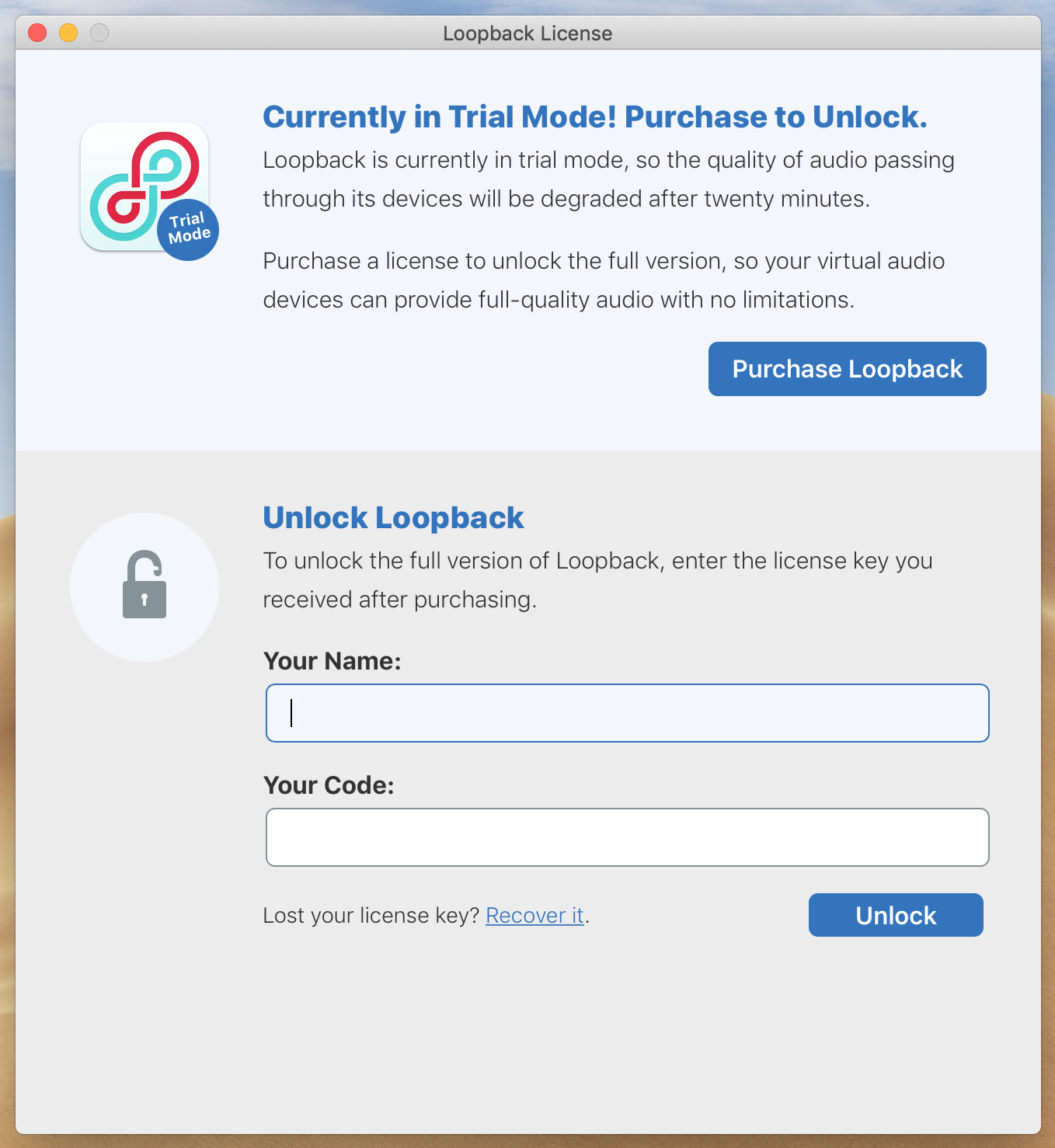
Task: Click the Loopback app icon
Action: pos(144,186)
